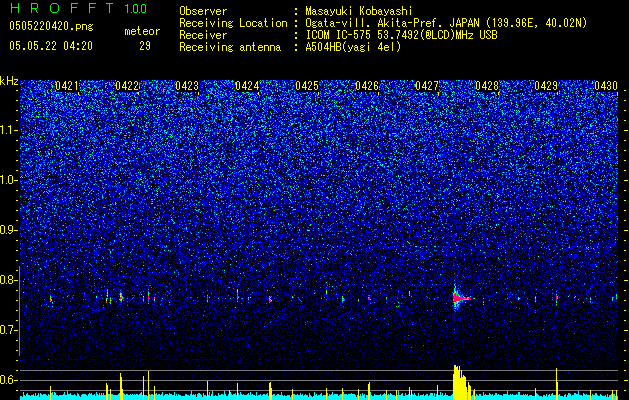Click the 'Observer' field label
Screen dimensions: 629x400
[203, 11]
